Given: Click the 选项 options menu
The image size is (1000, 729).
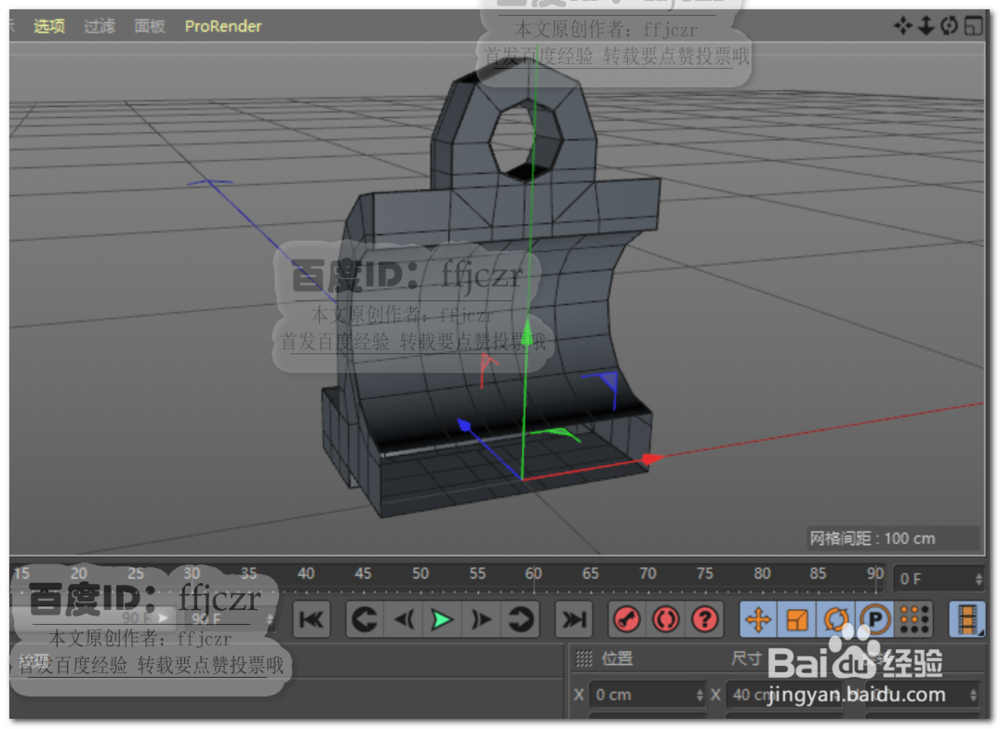Looking at the screenshot, I should point(48,26).
